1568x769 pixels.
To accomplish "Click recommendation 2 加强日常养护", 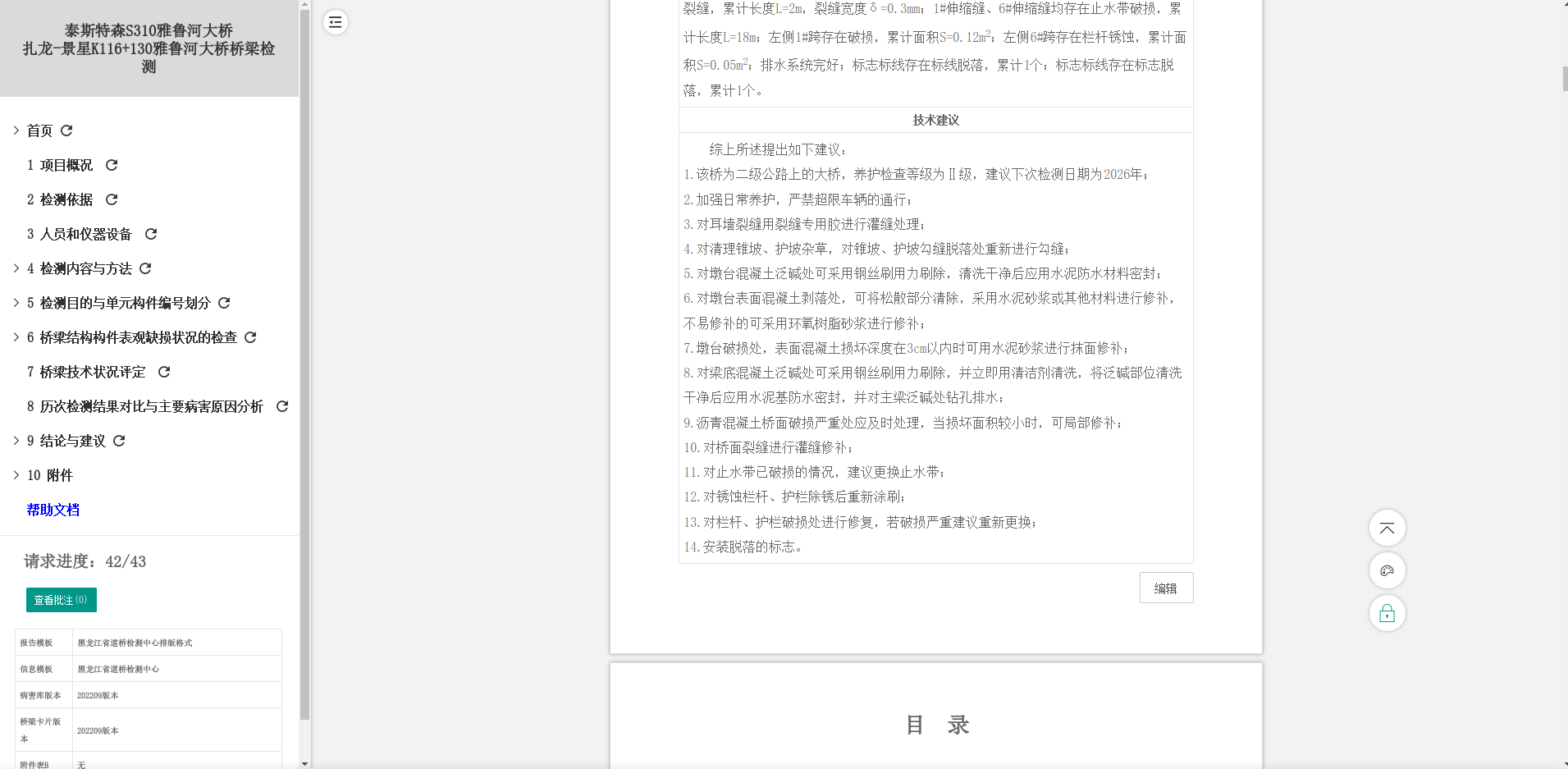I will tap(798, 199).
